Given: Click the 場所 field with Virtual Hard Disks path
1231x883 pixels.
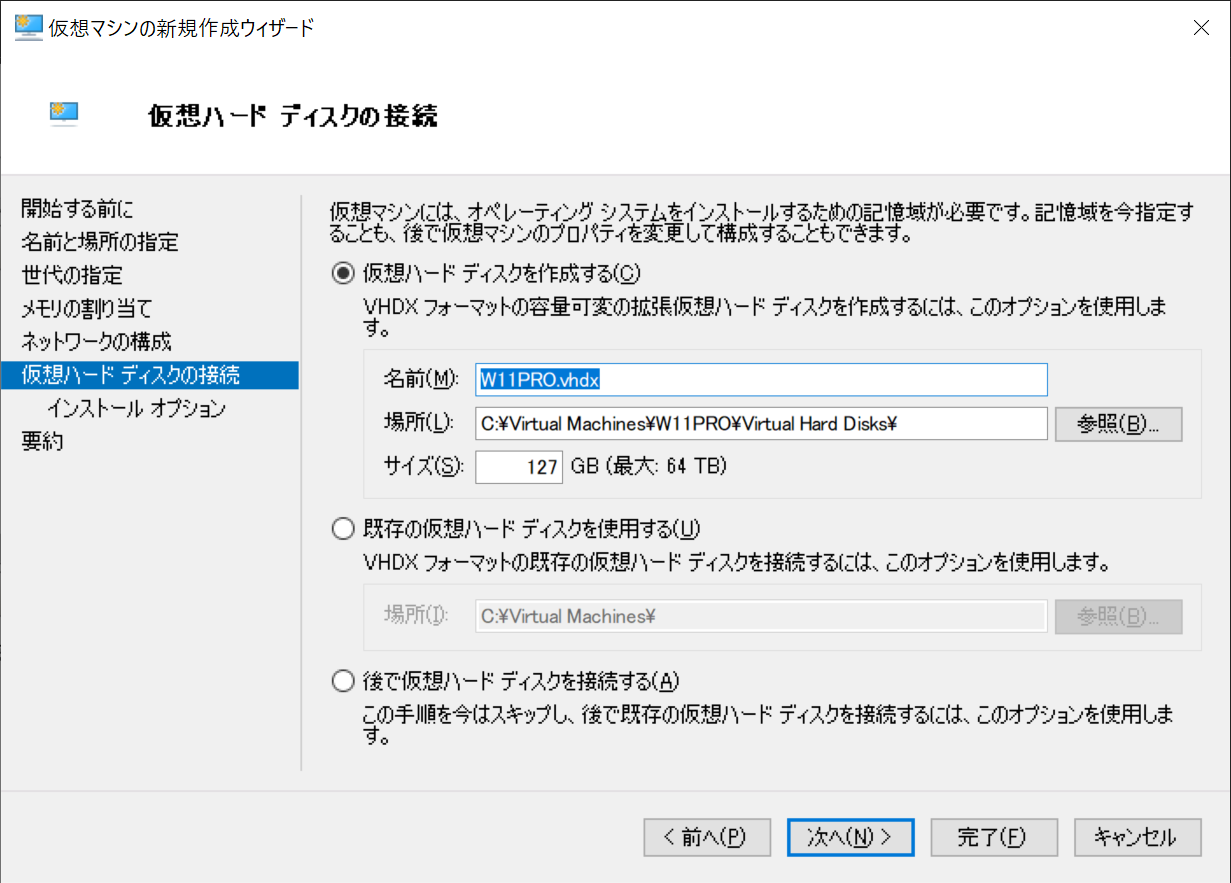Looking at the screenshot, I should 761,424.
